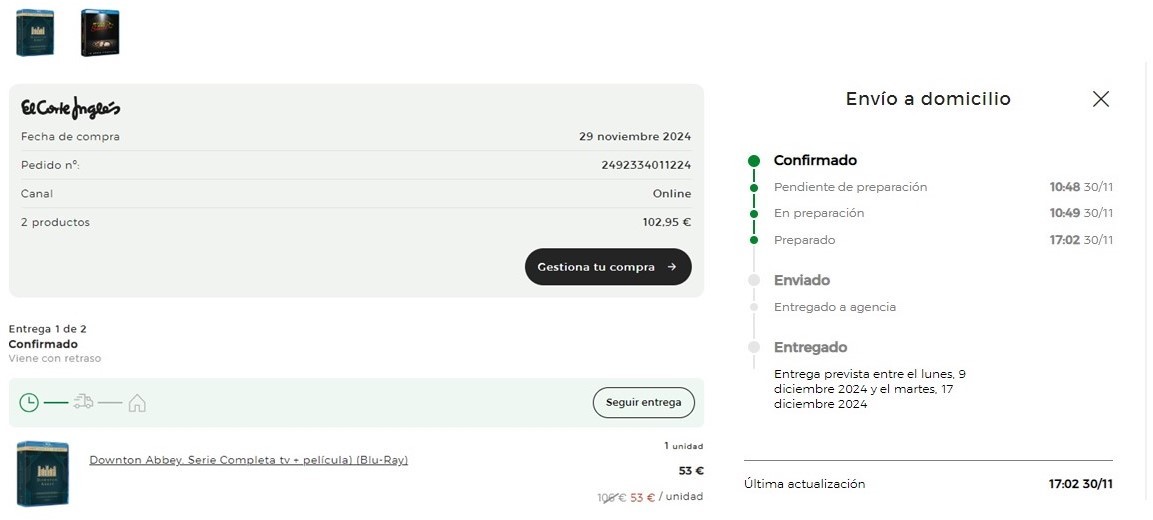1153x520 pixels.
Task: Close the Envío a domicilio panel
Action: [x=1100, y=99]
